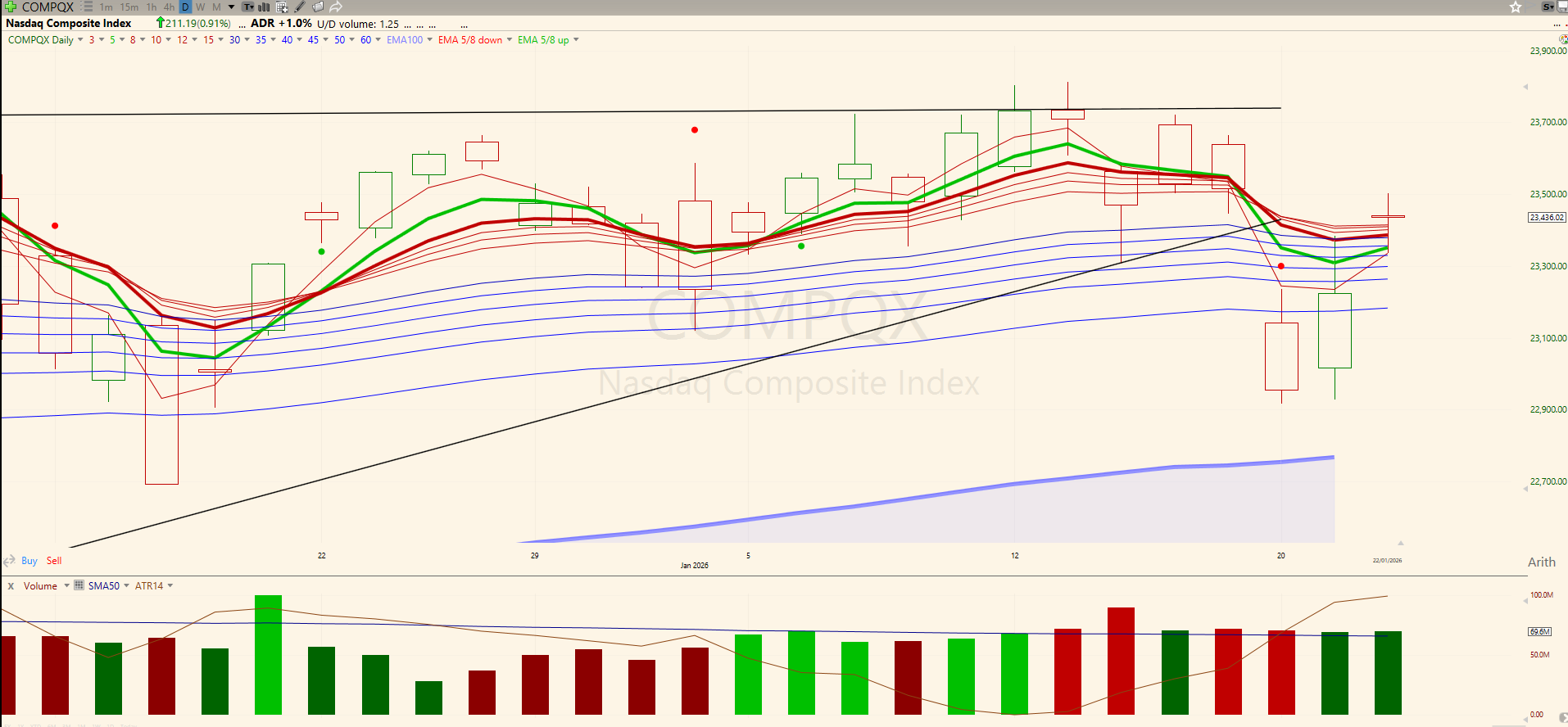Screen dimensions: 1568x727
Task: Click the Sell link
Action: pyautogui.click(x=54, y=561)
